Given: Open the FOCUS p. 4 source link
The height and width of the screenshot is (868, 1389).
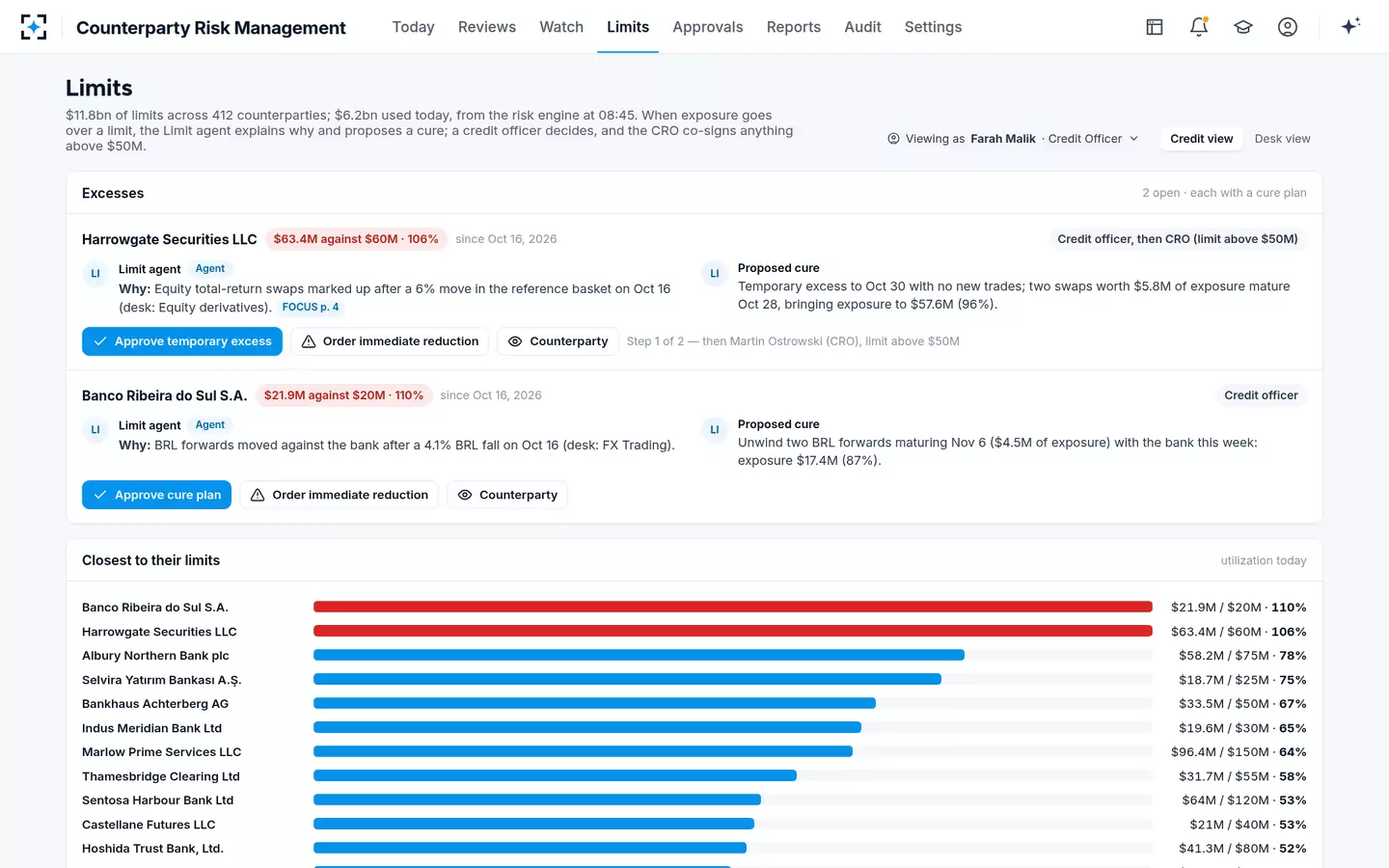Looking at the screenshot, I should 311,307.
